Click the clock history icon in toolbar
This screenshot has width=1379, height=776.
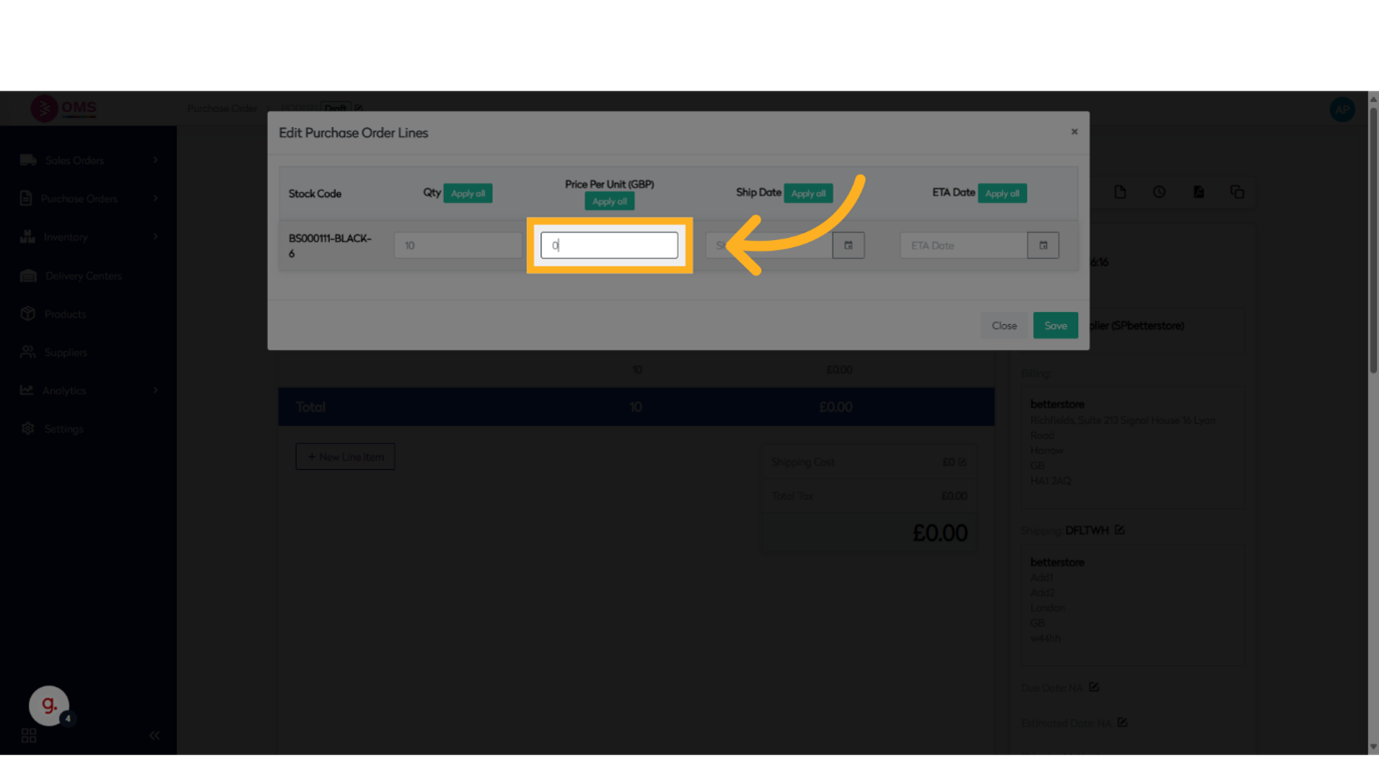point(1159,192)
